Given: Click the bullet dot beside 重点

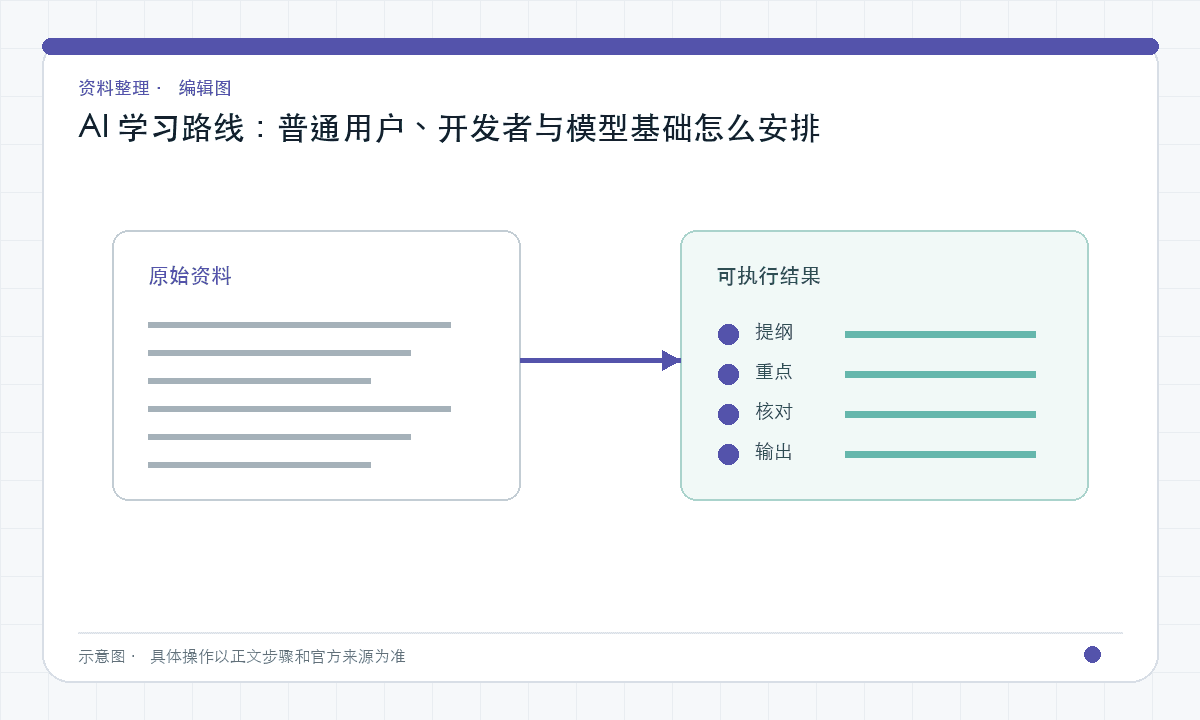Looking at the screenshot, I should pos(728,375).
